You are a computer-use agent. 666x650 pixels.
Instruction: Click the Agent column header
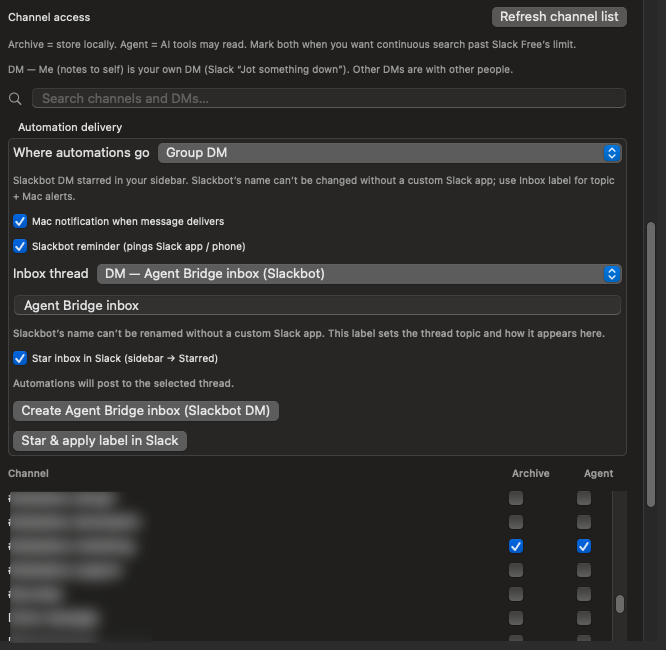598,473
